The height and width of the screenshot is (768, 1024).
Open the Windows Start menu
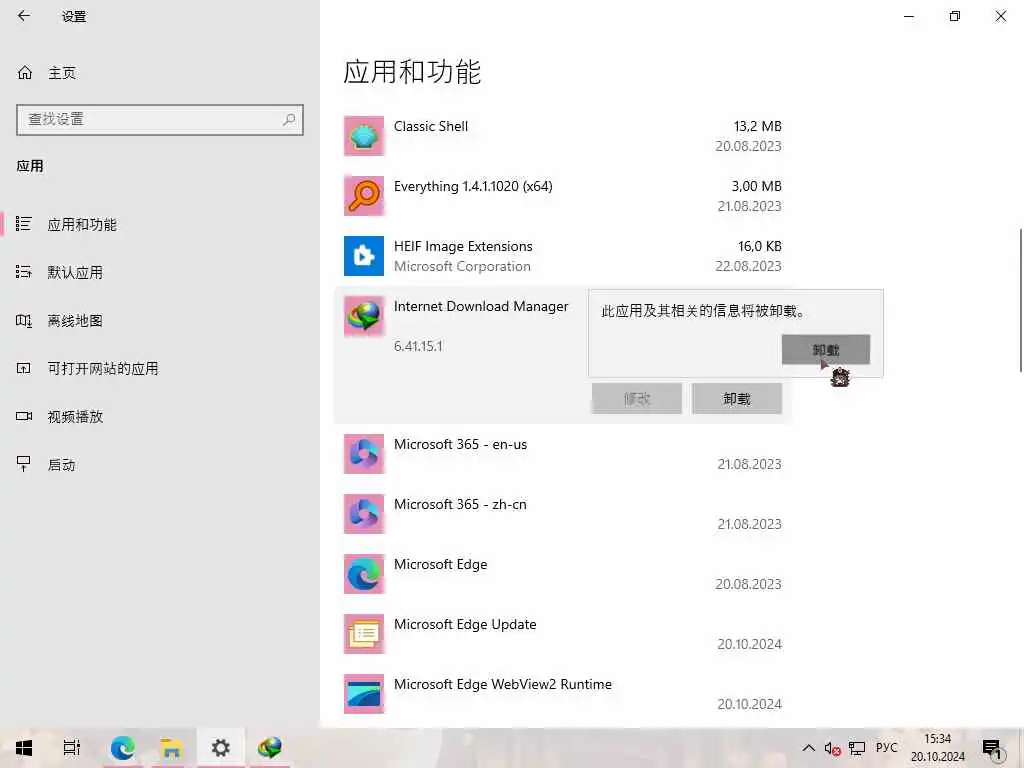[24, 748]
